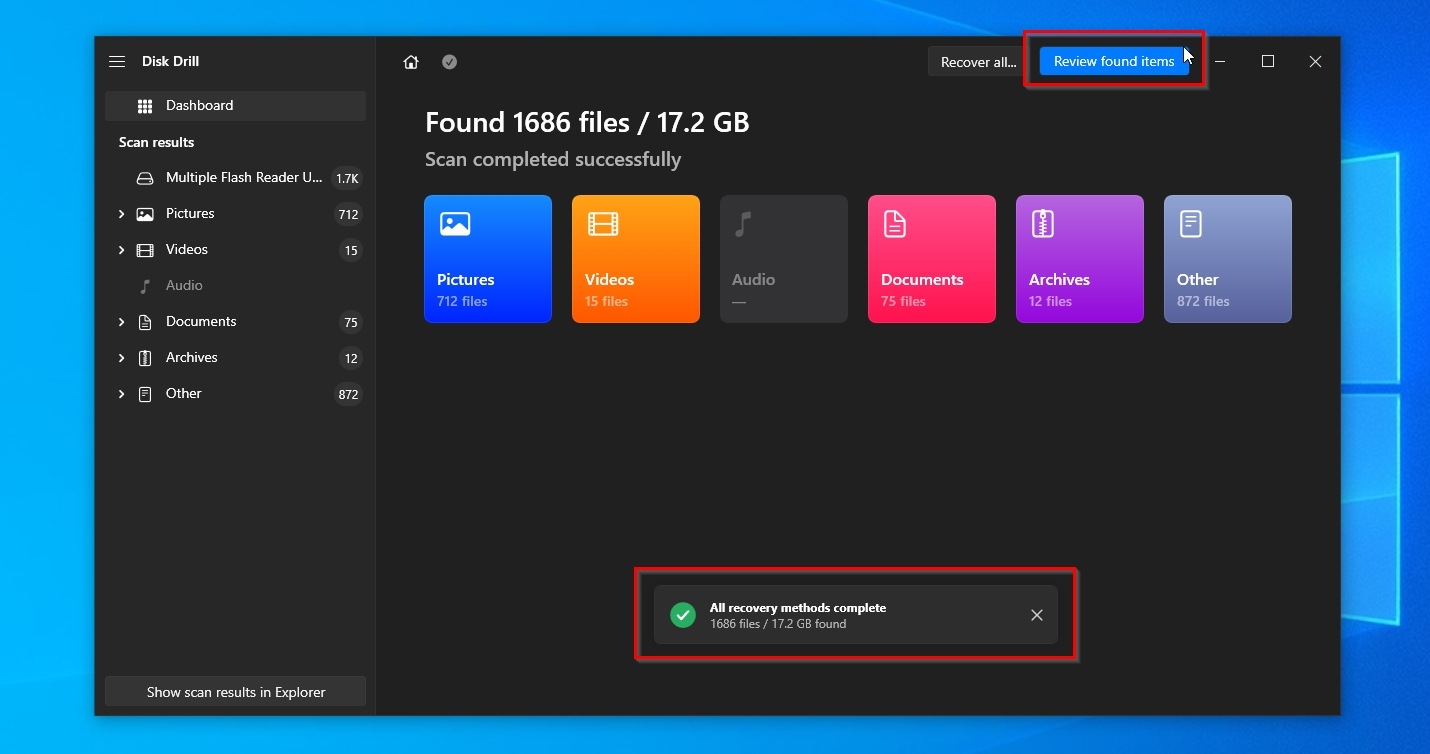Select Audio label in the sidebar
The image size is (1430, 754).
(184, 286)
